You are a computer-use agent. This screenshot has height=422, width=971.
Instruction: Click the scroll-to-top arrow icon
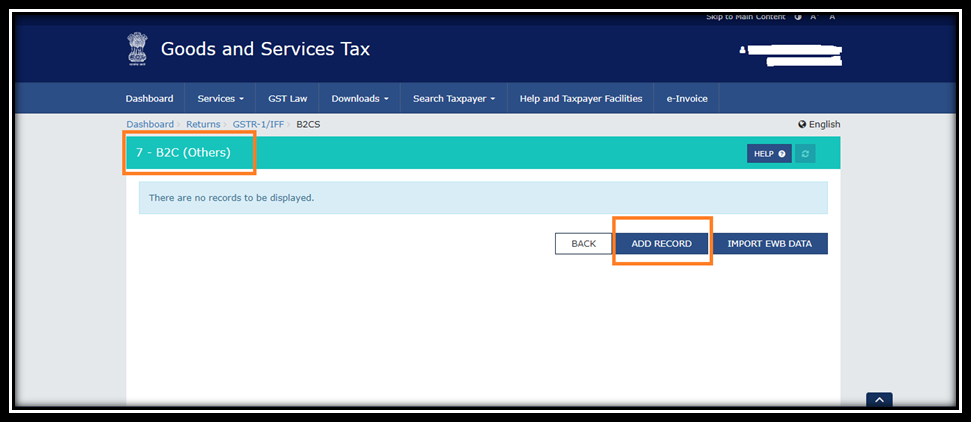879,400
